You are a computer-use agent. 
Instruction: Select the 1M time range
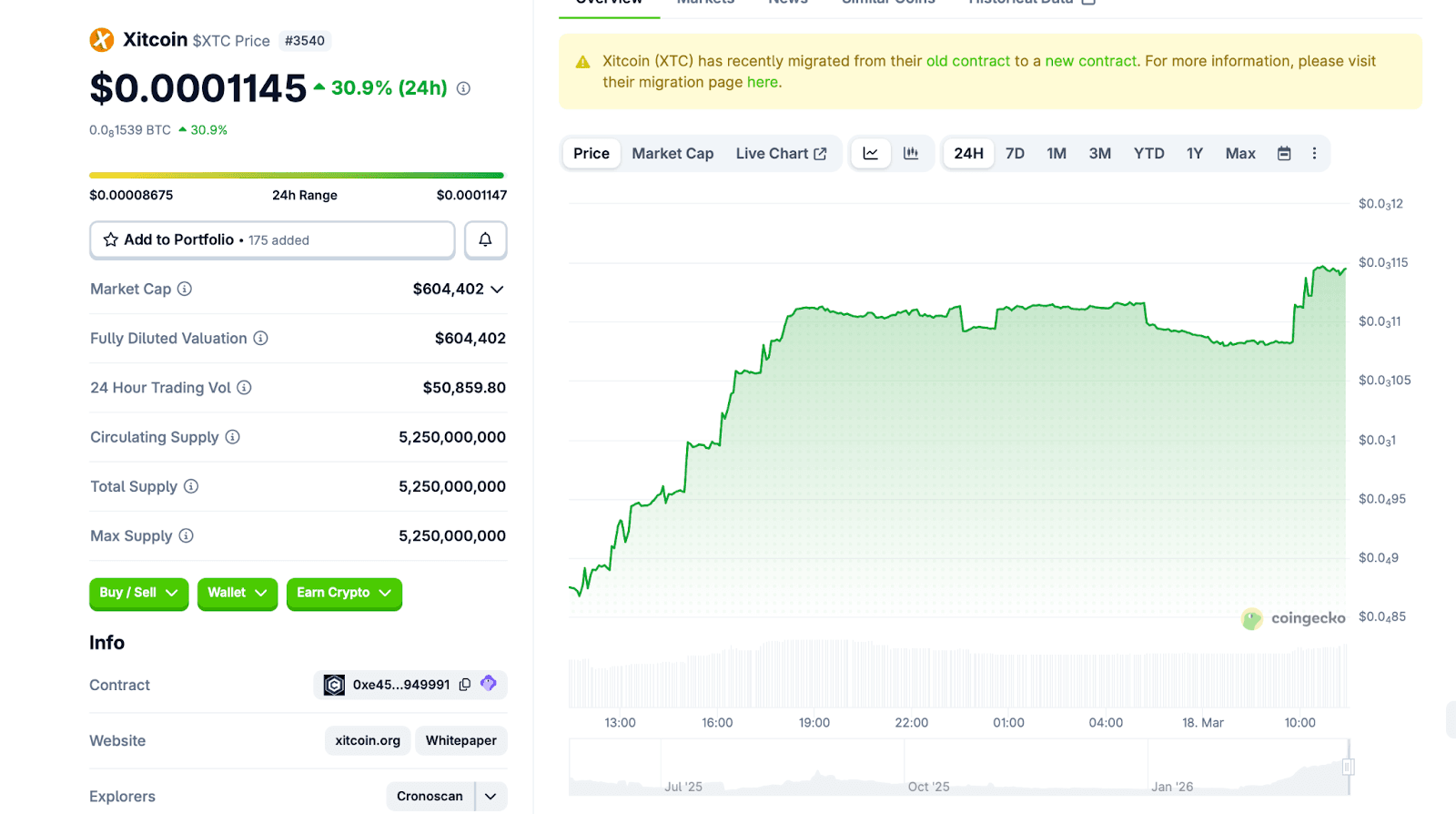[1057, 153]
